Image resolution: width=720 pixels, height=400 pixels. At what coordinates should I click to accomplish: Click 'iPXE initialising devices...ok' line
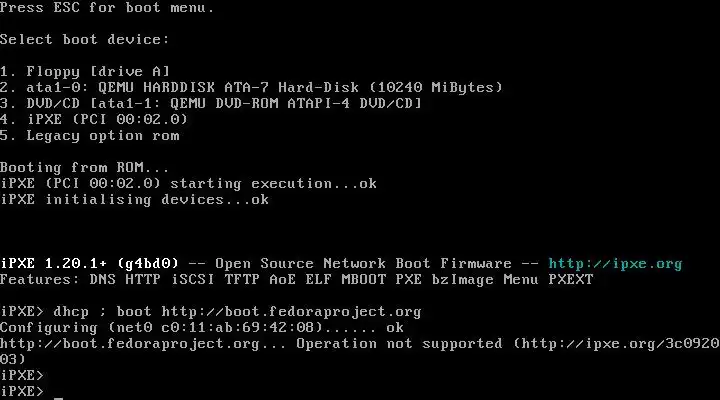(135, 200)
